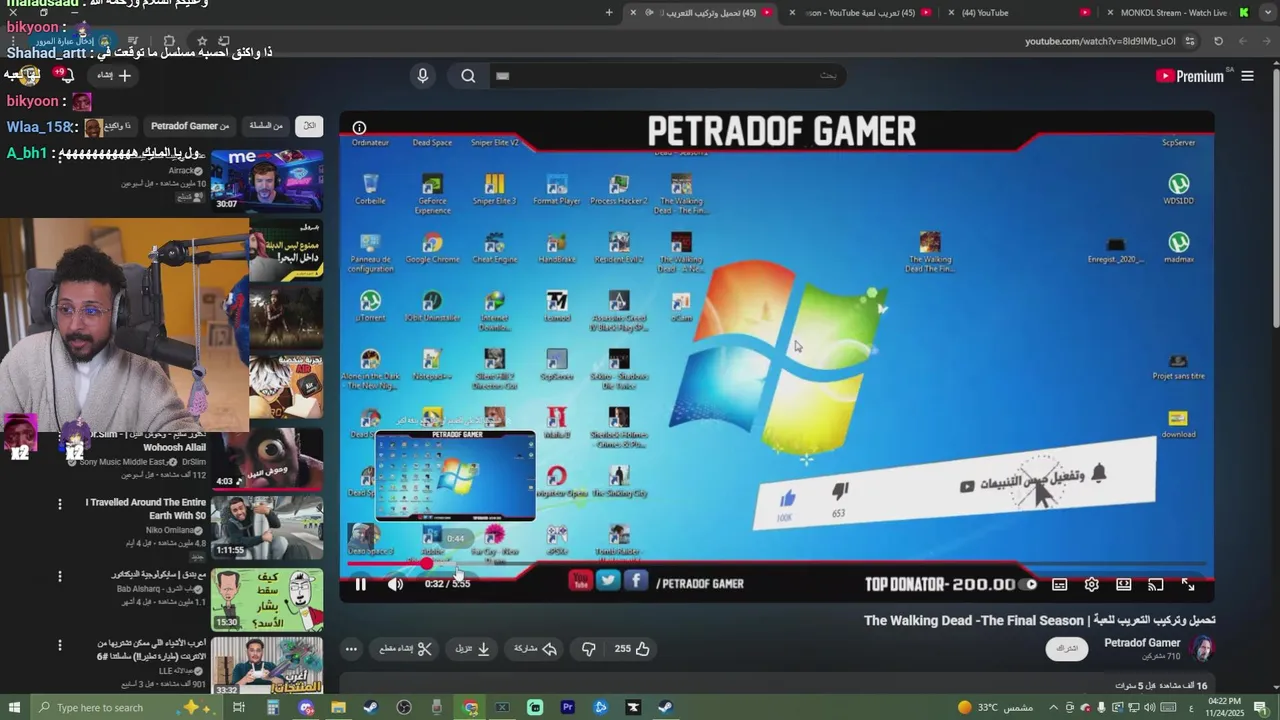1280x720 pixels.
Task: Open Premiere Pro from the taskbar
Action: [x=567, y=707]
